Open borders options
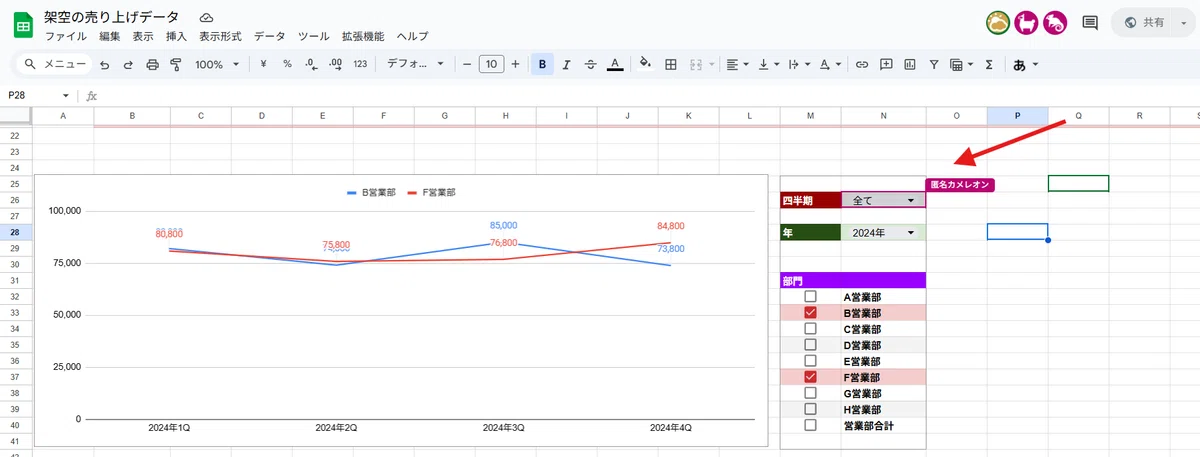 click(671, 64)
